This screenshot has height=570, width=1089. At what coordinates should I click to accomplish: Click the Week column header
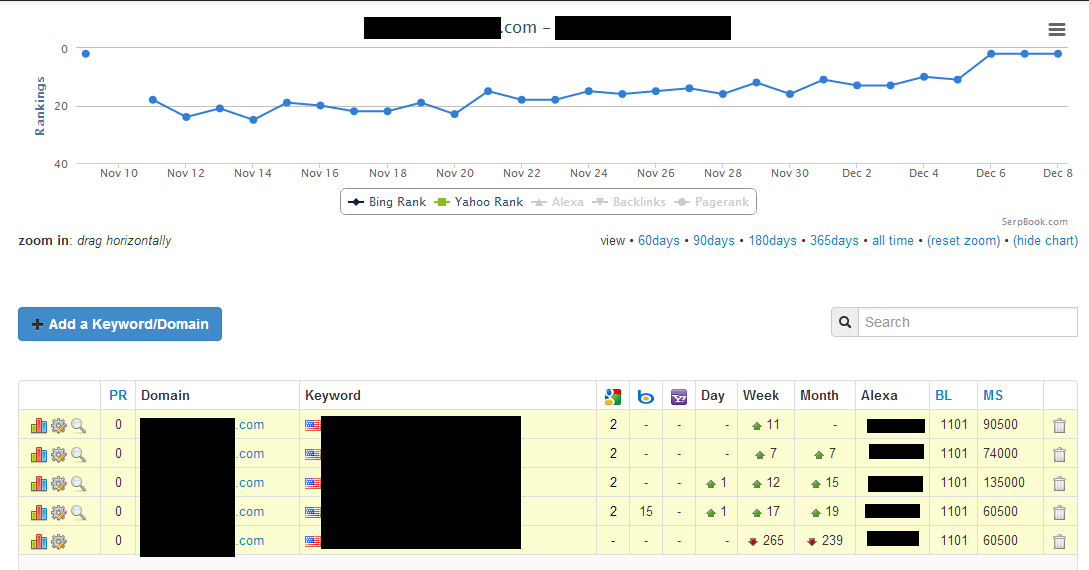760,395
